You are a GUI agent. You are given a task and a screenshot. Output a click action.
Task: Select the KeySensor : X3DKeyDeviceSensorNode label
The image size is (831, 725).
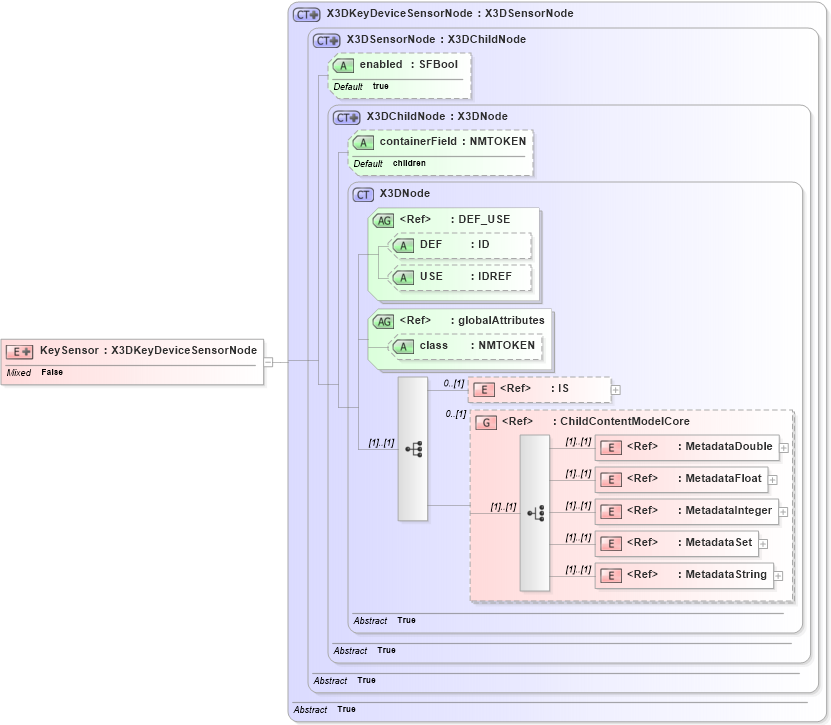point(148,350)
